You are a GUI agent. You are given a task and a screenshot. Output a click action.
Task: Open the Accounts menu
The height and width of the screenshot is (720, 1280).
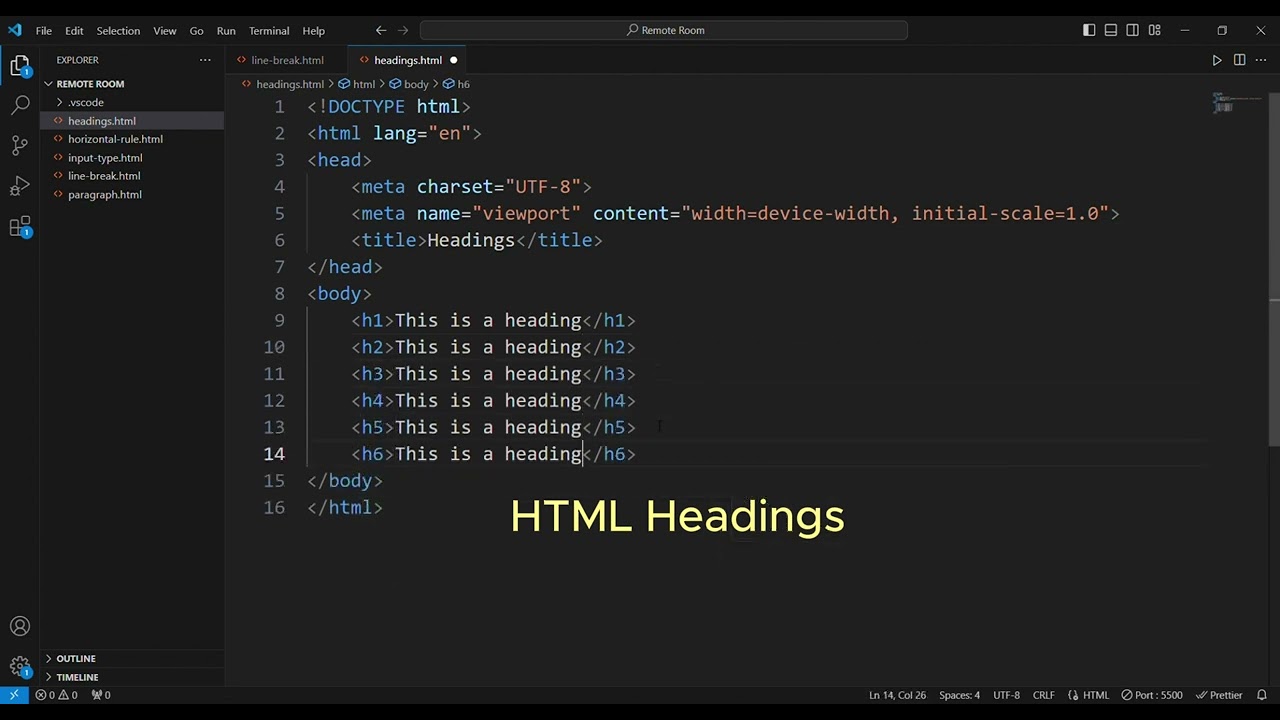click(20, 627)
